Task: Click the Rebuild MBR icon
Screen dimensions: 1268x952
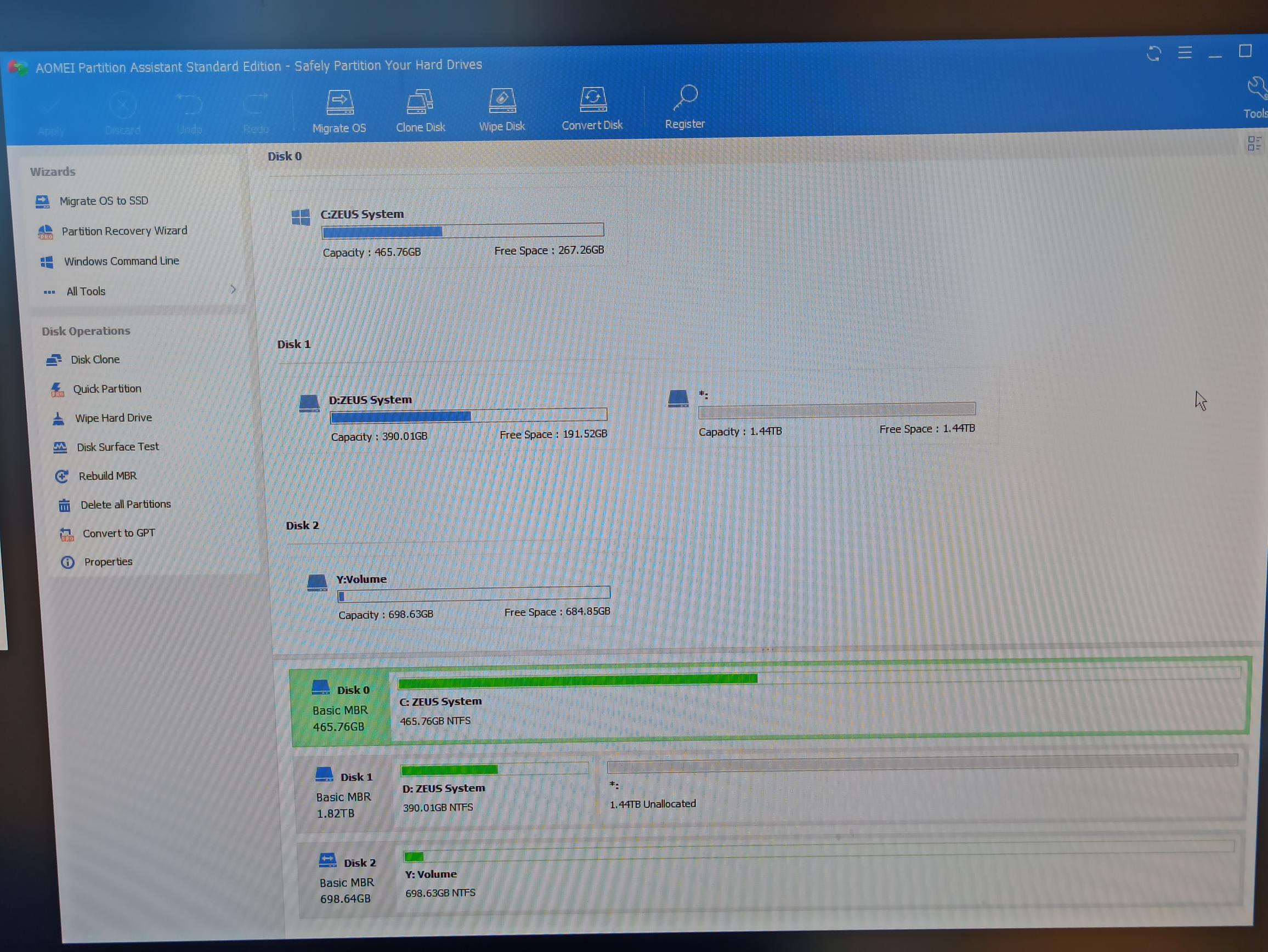Action: [x=62, y=477]
